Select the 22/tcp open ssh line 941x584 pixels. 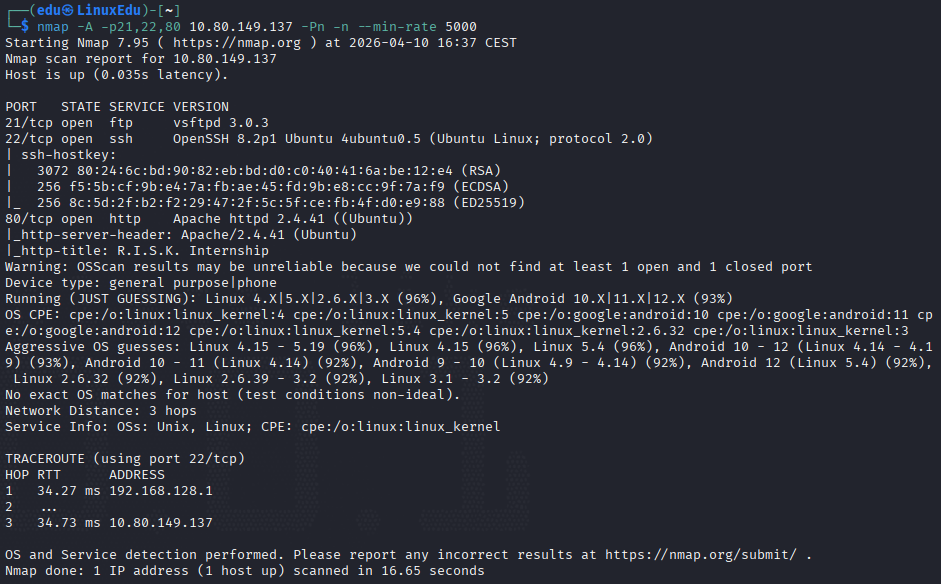pyautogui.click(x=329, y=139)
